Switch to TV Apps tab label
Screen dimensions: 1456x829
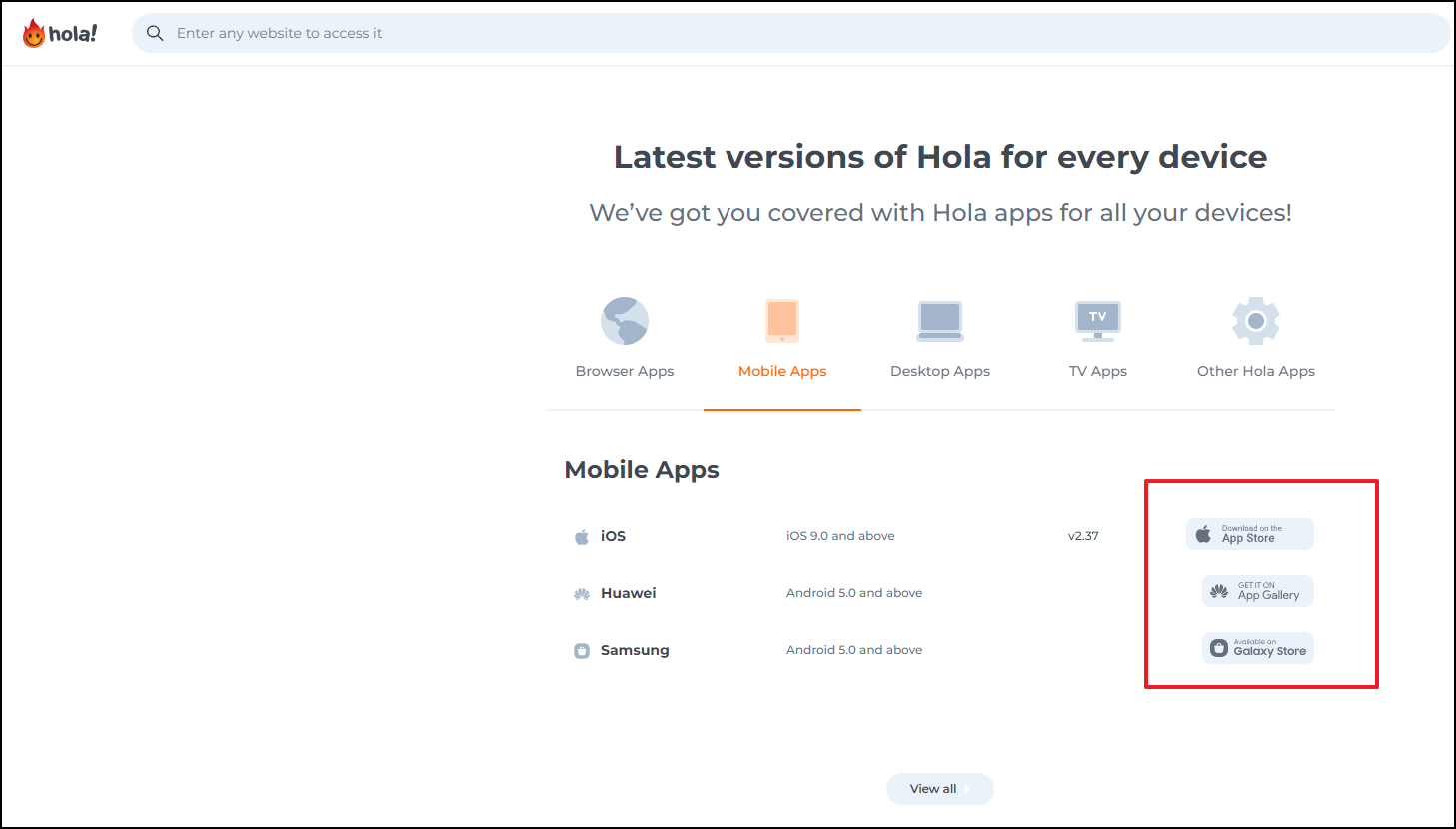[x=1098, y=371]
